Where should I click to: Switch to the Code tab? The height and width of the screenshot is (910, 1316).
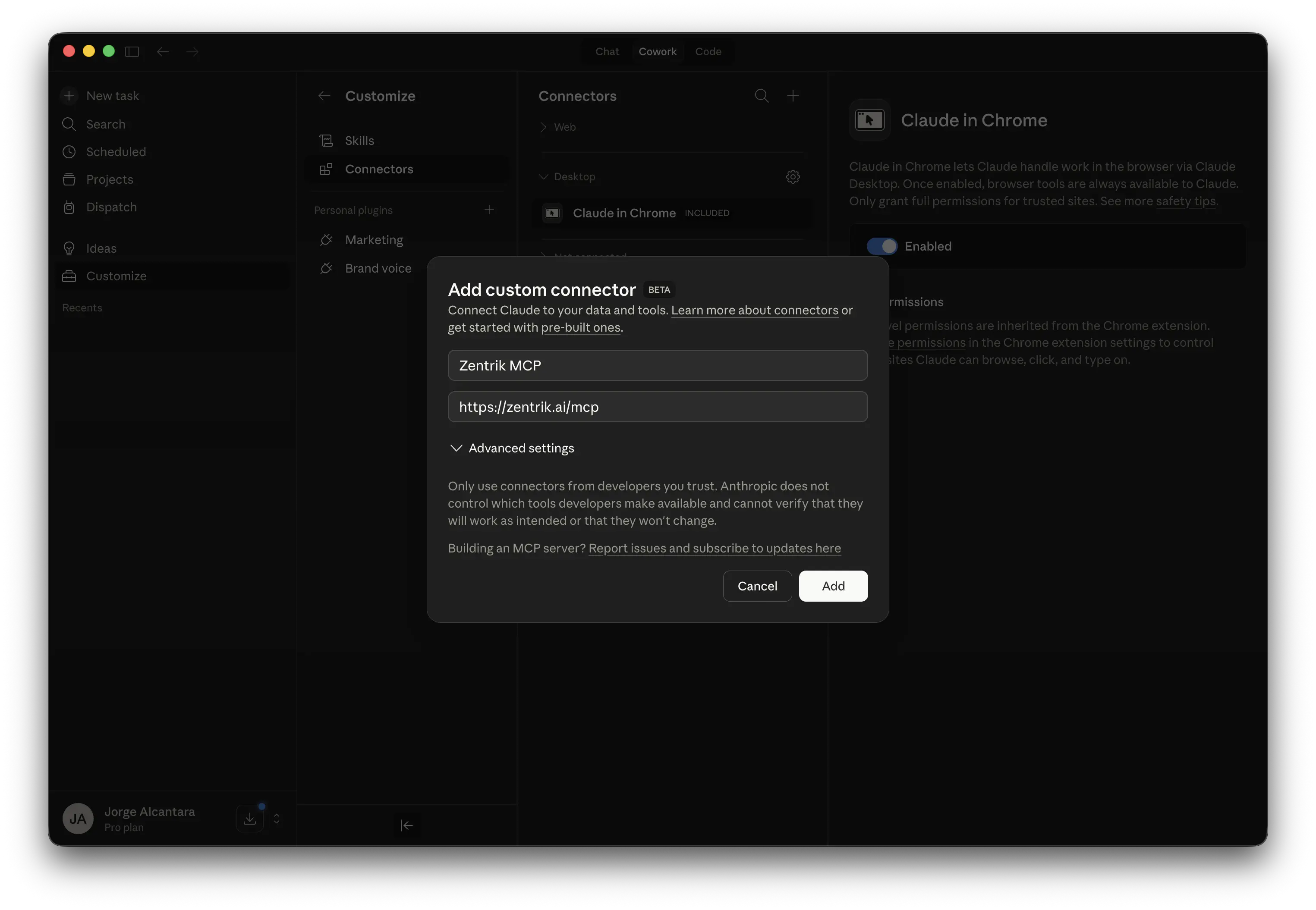coord(708,51)
